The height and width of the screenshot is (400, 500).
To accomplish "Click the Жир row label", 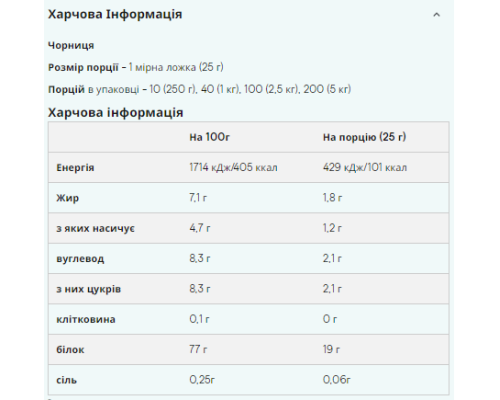I will point(68,198).
